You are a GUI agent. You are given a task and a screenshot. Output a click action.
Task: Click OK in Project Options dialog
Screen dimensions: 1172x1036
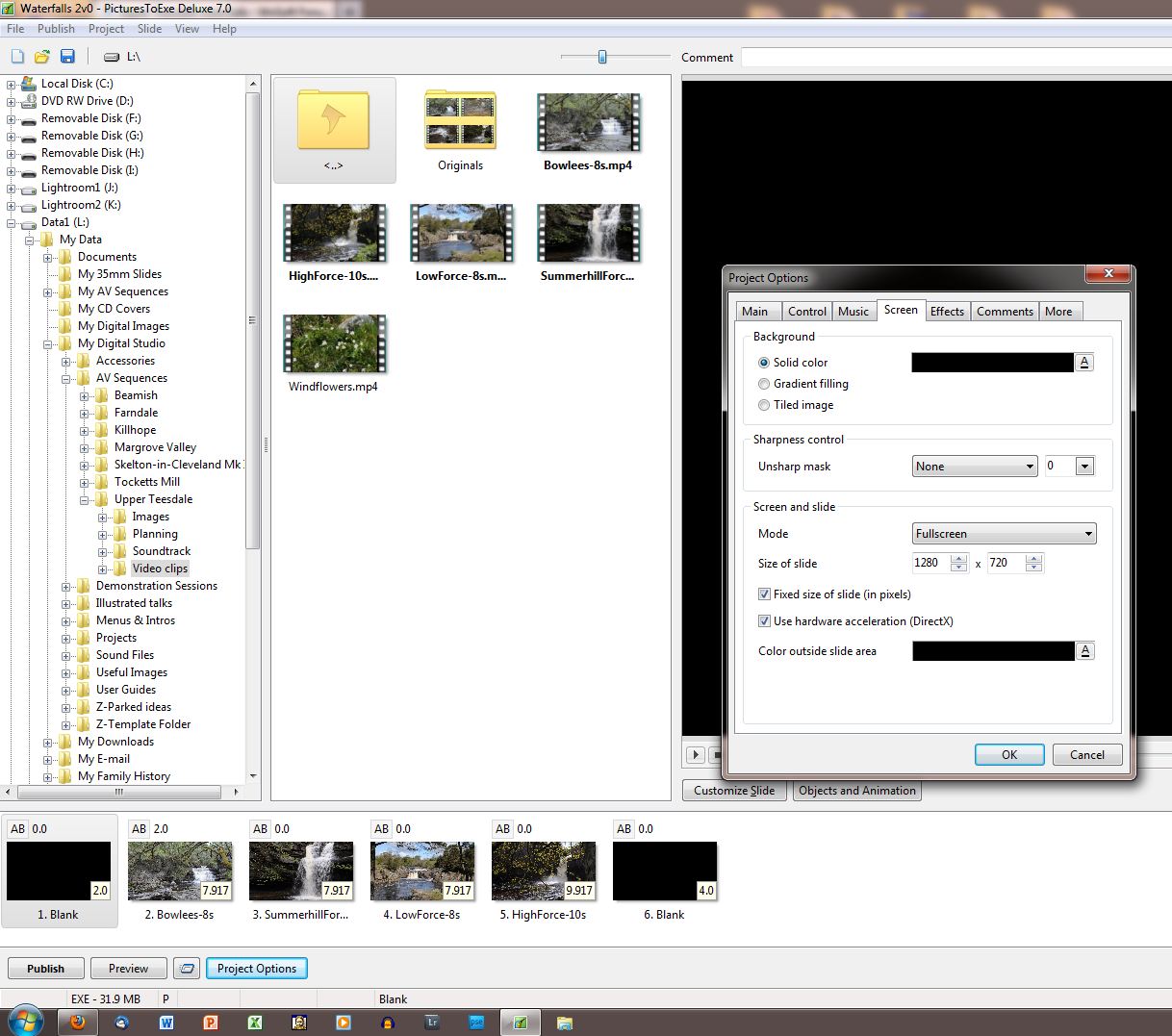1008,755
